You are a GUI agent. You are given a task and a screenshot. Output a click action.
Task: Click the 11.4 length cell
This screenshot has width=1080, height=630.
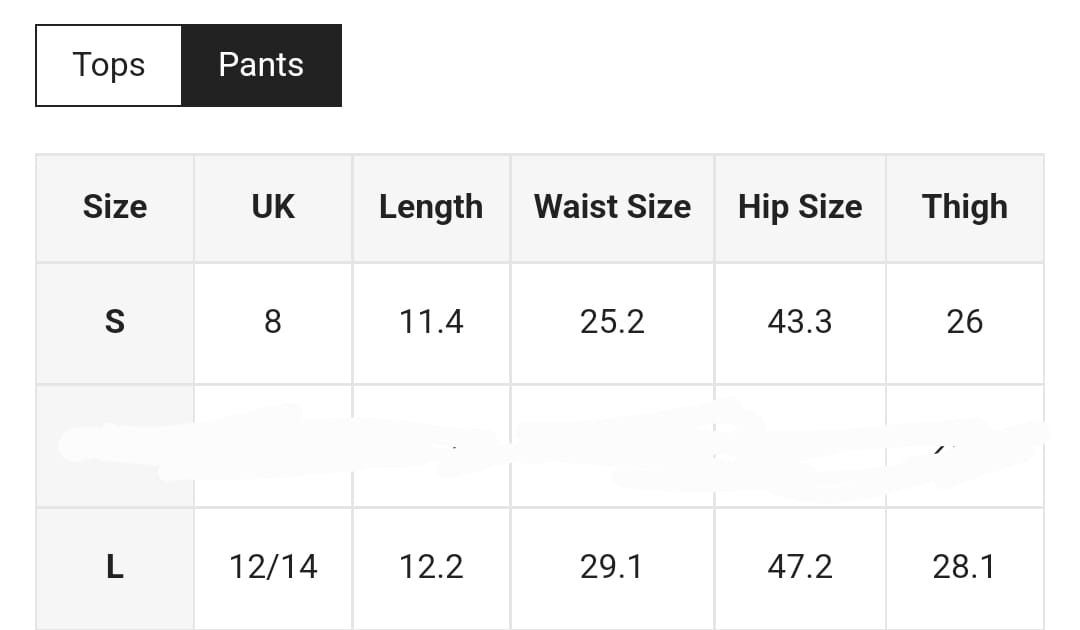click(431, 322)
